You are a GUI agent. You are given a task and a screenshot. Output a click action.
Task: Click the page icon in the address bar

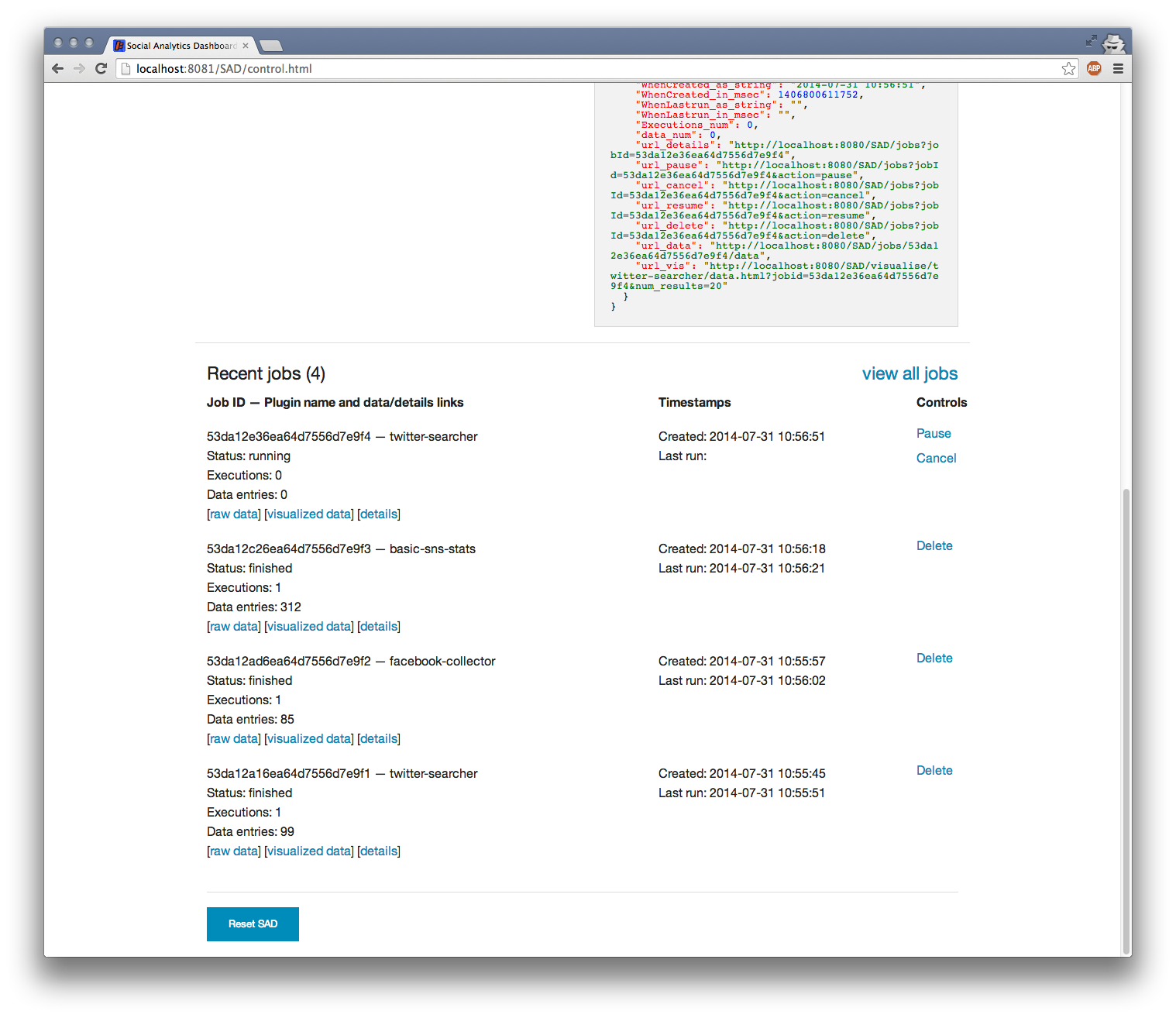coord(126,69)
